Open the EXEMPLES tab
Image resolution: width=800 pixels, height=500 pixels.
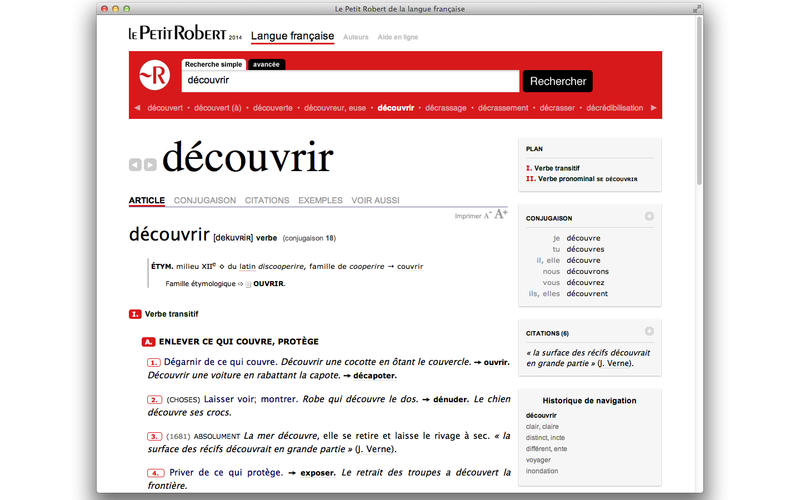[x=320, y=201]
